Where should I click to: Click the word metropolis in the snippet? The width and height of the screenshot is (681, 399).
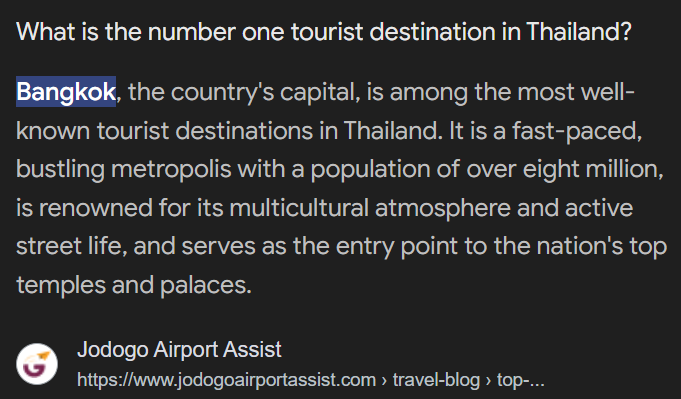[171, 169]
